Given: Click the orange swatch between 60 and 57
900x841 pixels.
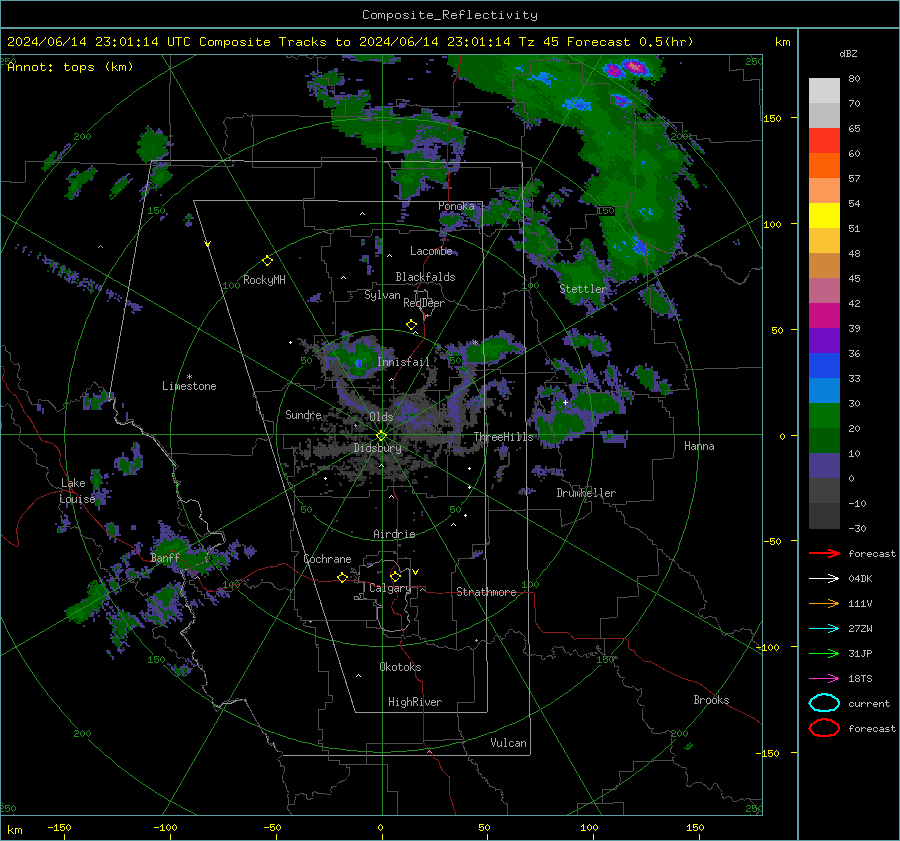Looking at the screenshot, I should pyautogui.click(x=824, y=165).
